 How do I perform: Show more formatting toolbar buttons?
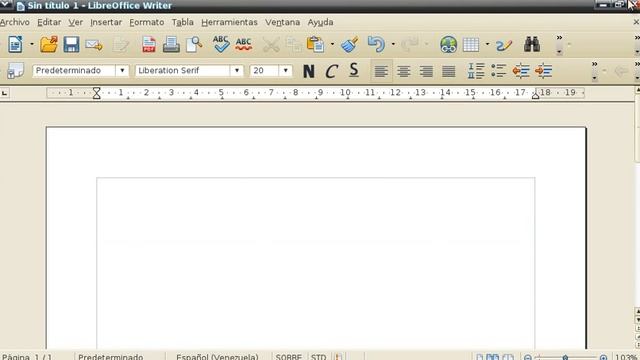[x=594, y=71]
